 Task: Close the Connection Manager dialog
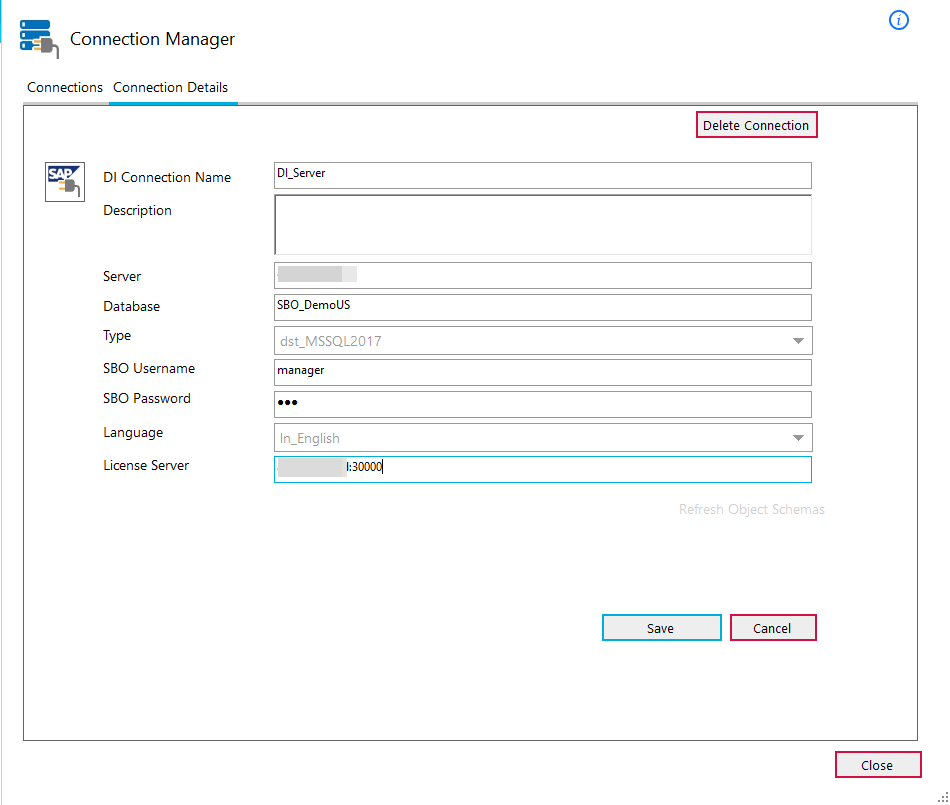[x=877, y=764]
